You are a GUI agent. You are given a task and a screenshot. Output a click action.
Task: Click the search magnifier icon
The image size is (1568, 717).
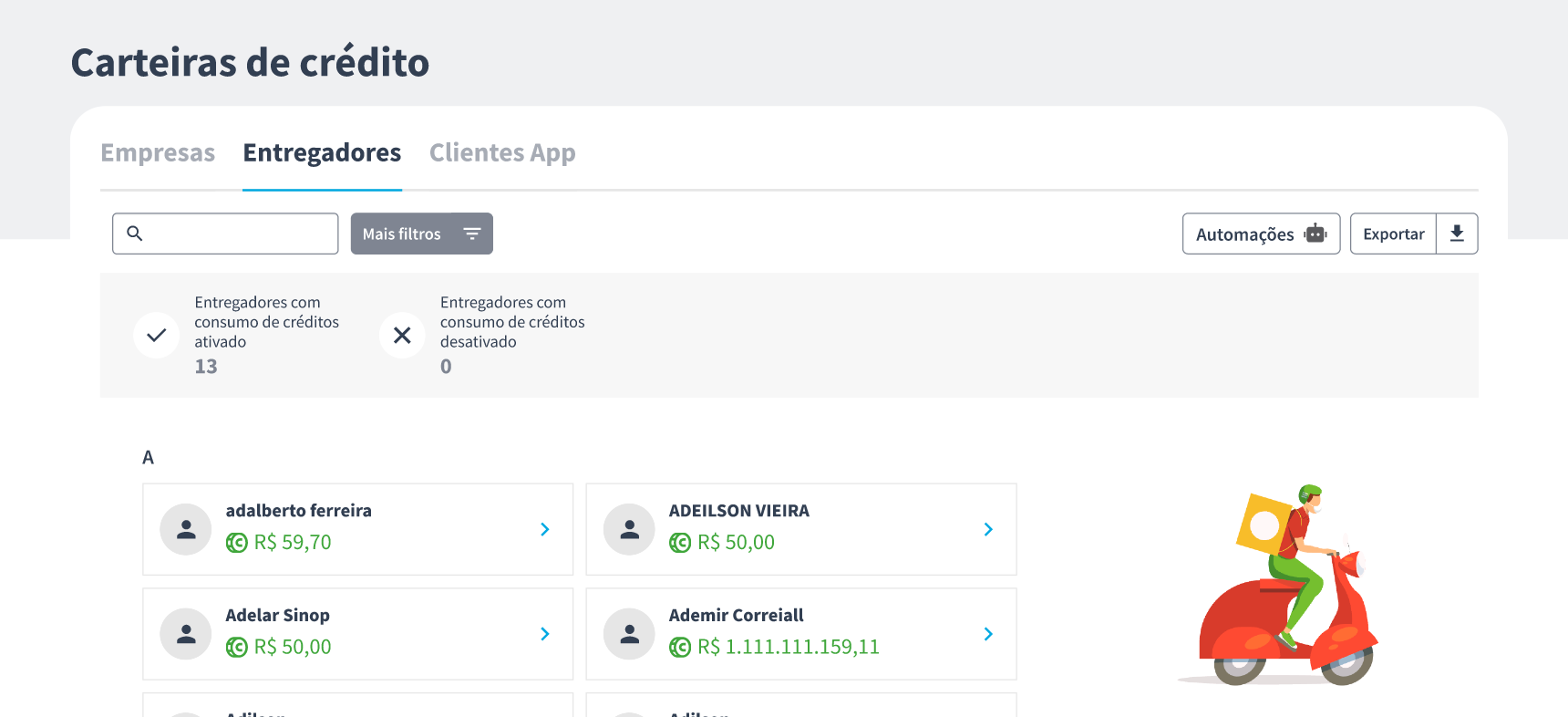[x=135, y=234]
